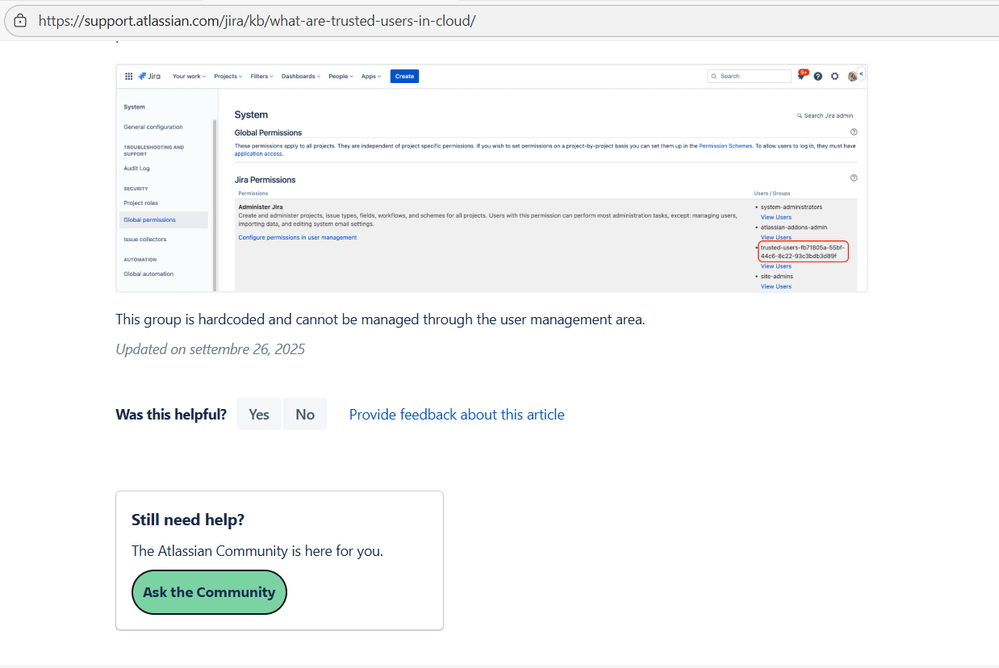This screenshot has width=999, height=668.
Task: Answer No to Was this helpful
Action: coord(305,414)
